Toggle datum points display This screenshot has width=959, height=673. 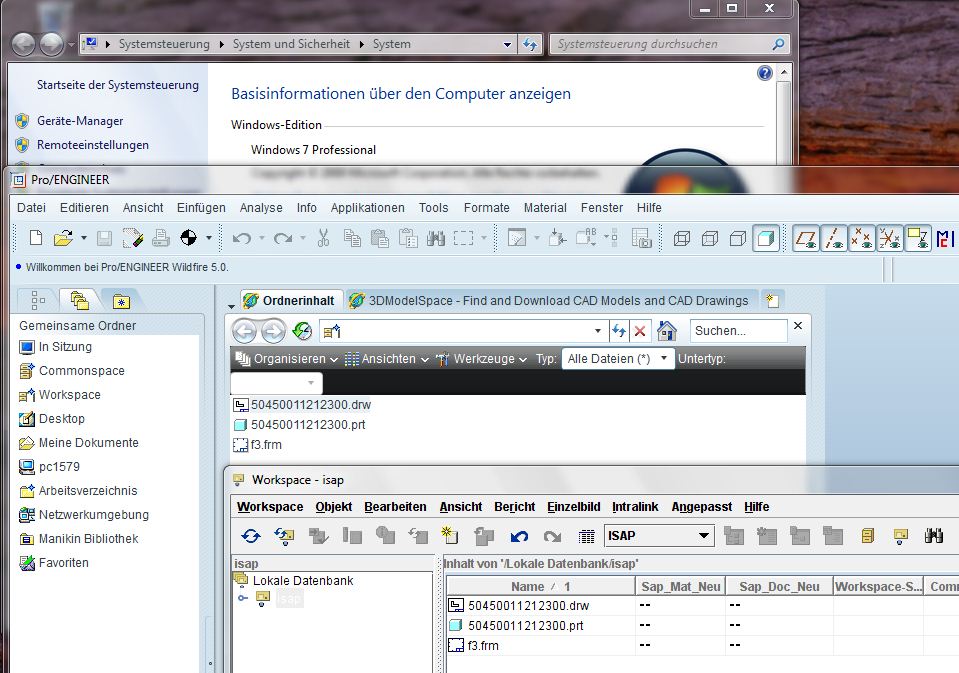pos(862,238)
